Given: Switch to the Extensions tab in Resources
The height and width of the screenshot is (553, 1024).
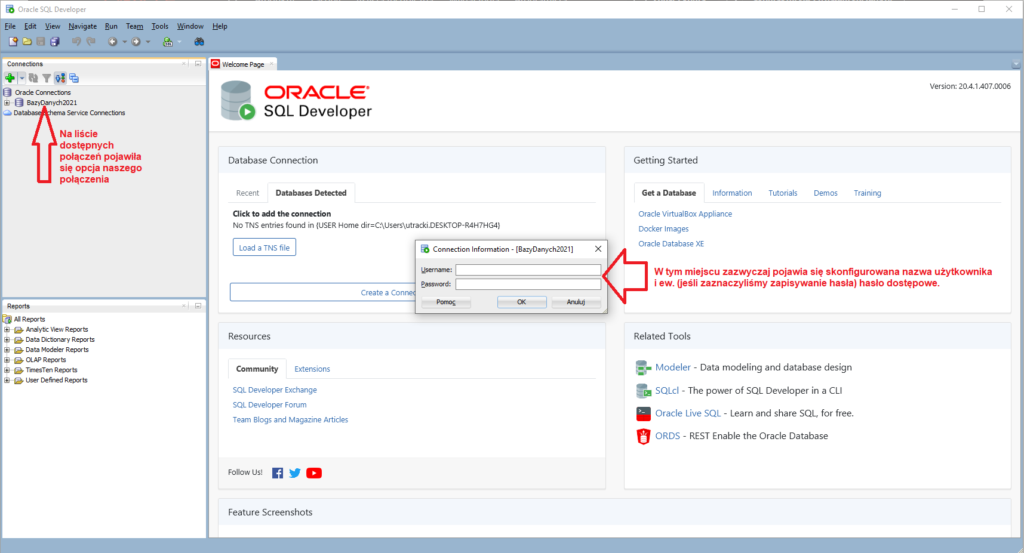Looking at the screenshot, I should 312,369.
